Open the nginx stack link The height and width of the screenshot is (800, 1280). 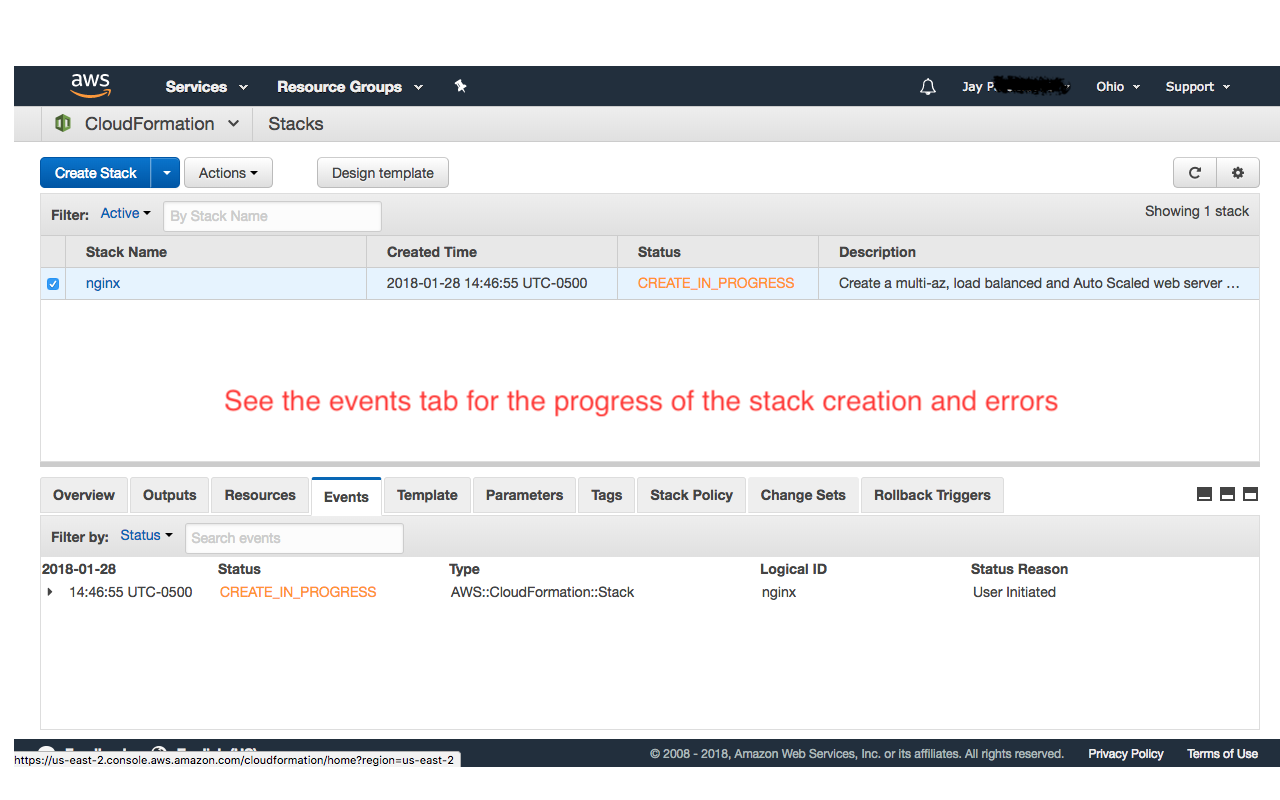coord(103,283)
